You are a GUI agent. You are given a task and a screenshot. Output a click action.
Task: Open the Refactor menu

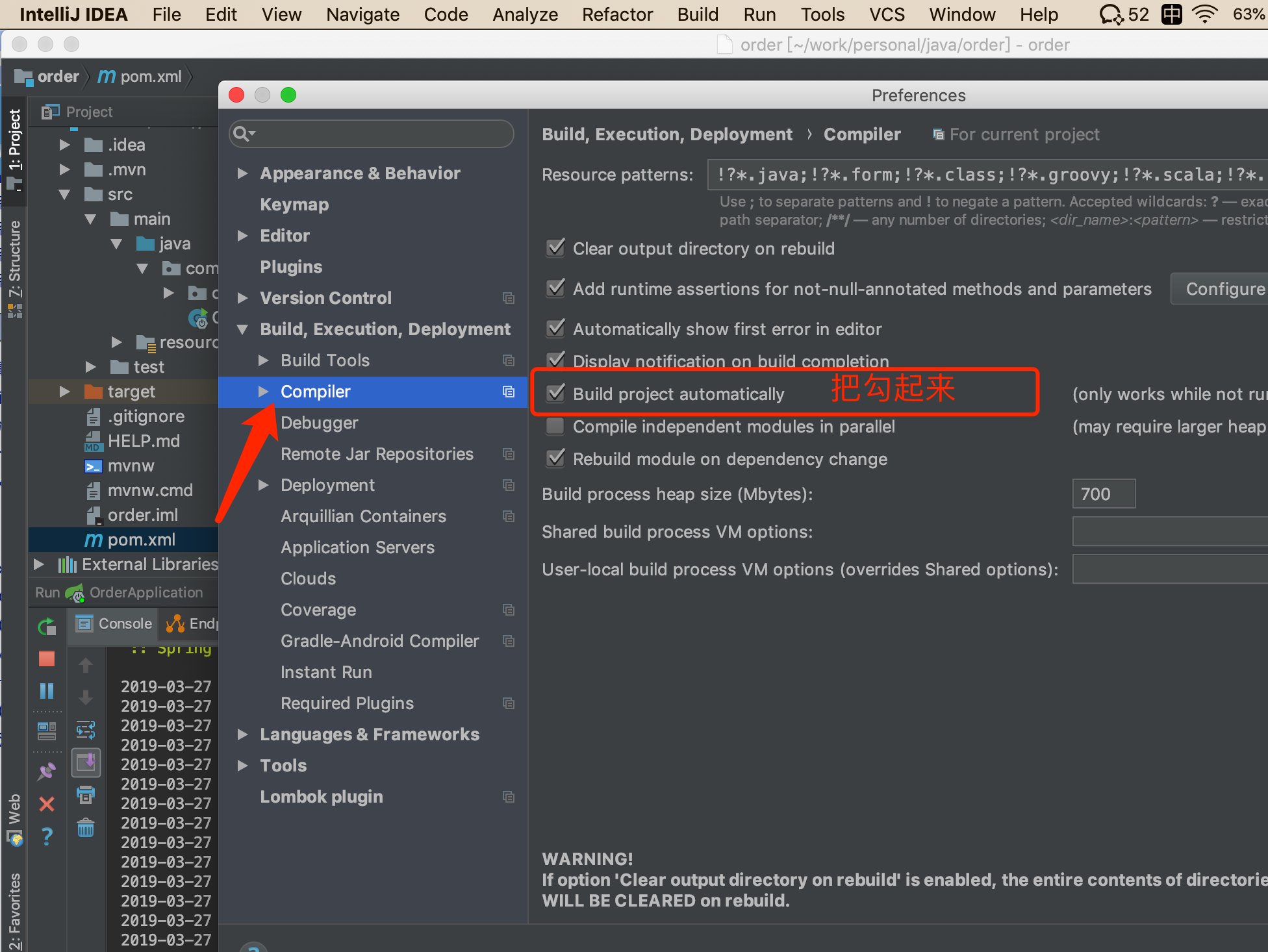click(616, 14)
